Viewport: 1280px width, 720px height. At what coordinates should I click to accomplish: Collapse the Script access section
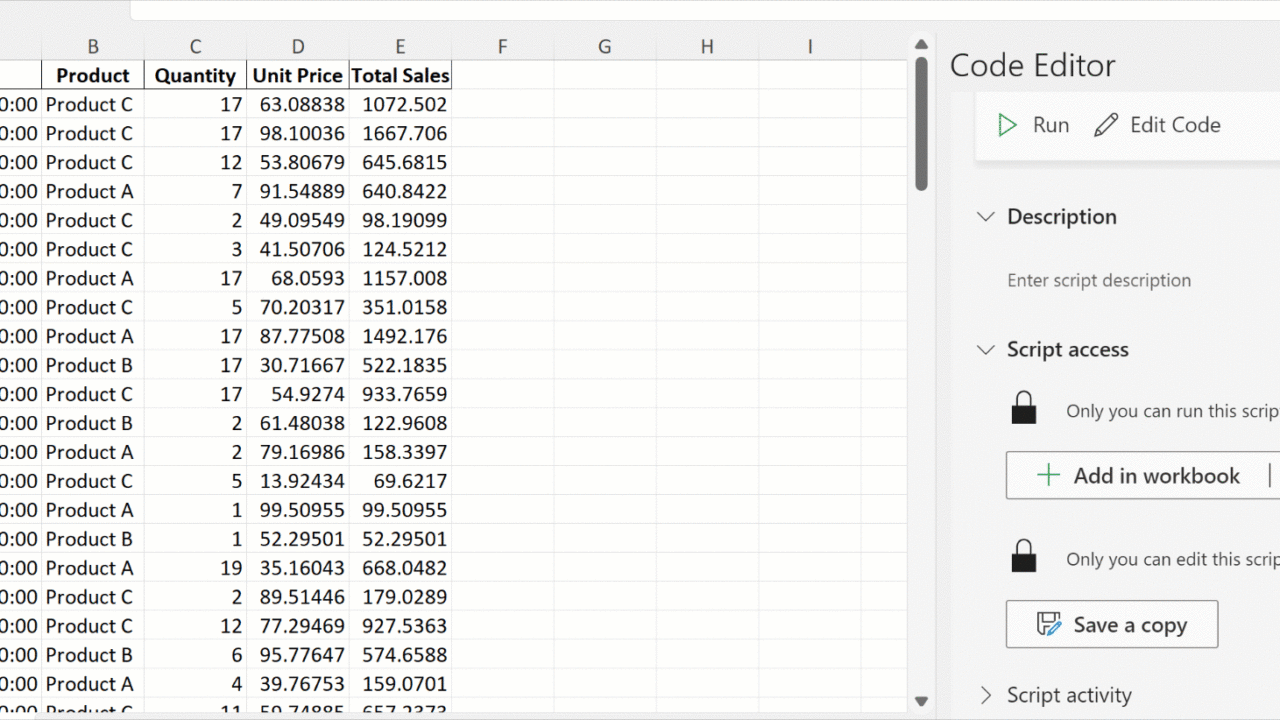click(x=986, y=350)
